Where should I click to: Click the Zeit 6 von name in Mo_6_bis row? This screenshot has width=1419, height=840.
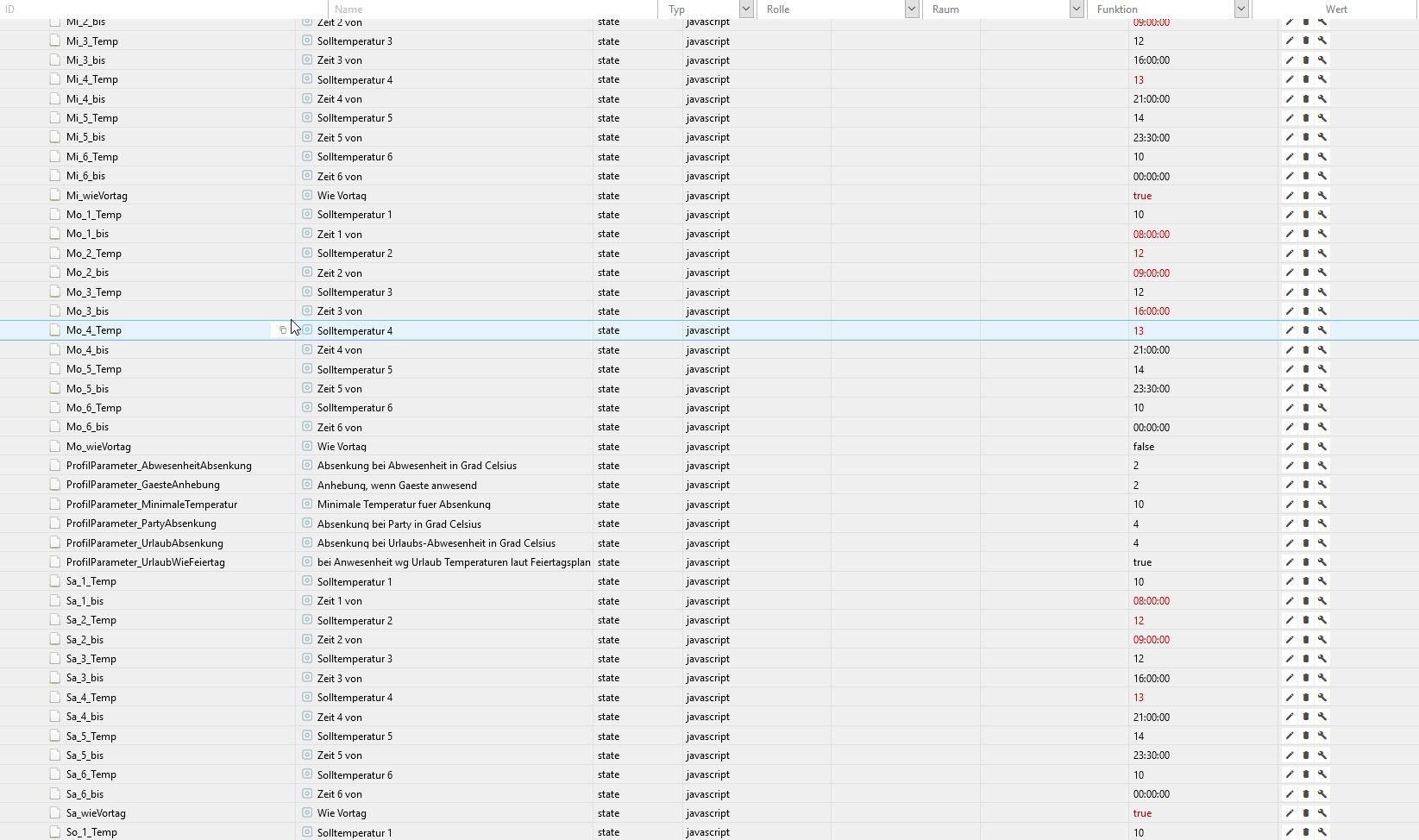click(x=340, y=427)
